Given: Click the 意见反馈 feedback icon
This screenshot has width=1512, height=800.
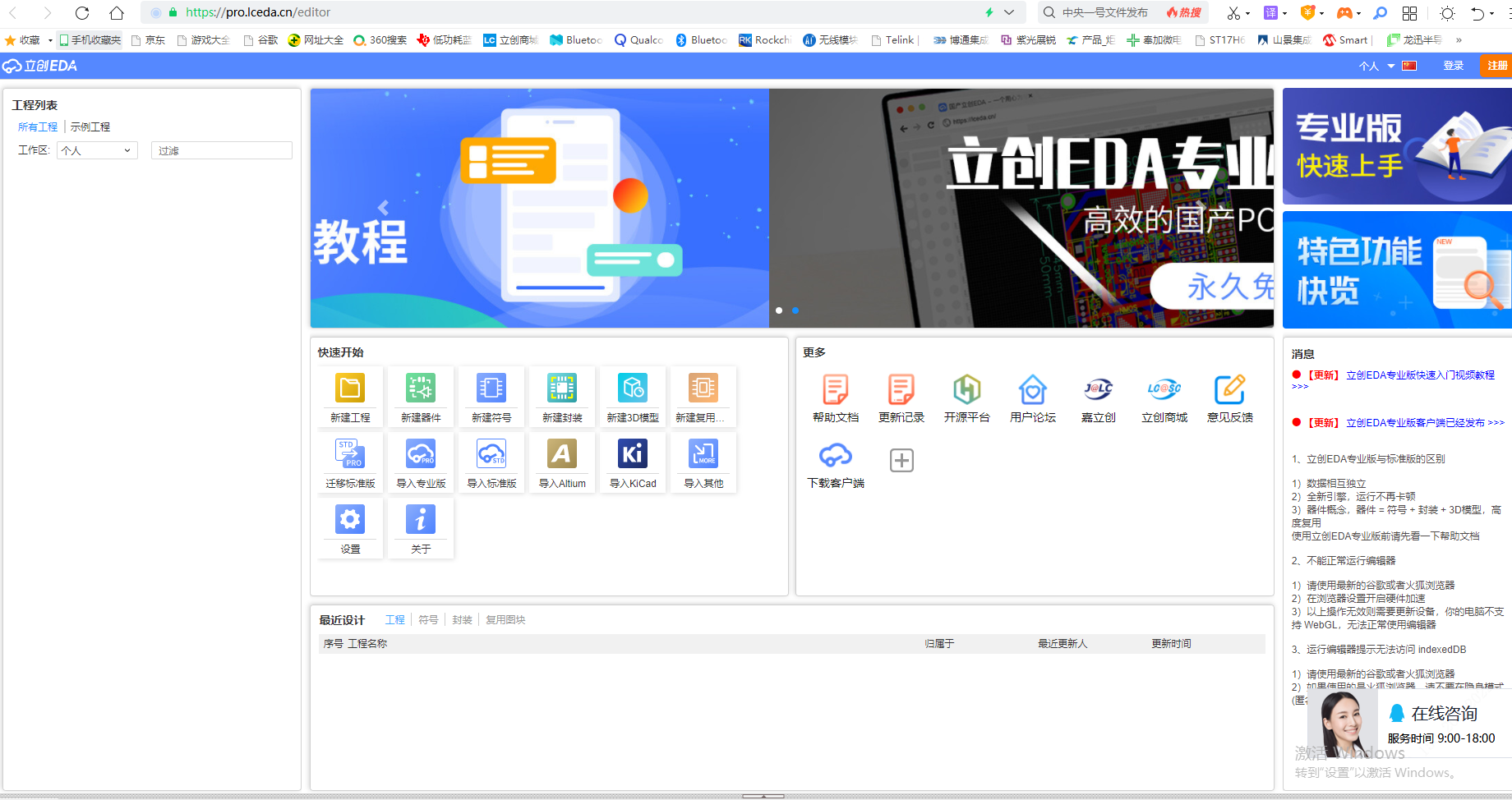Looking at the screenshot, I should pos(1230,389).
